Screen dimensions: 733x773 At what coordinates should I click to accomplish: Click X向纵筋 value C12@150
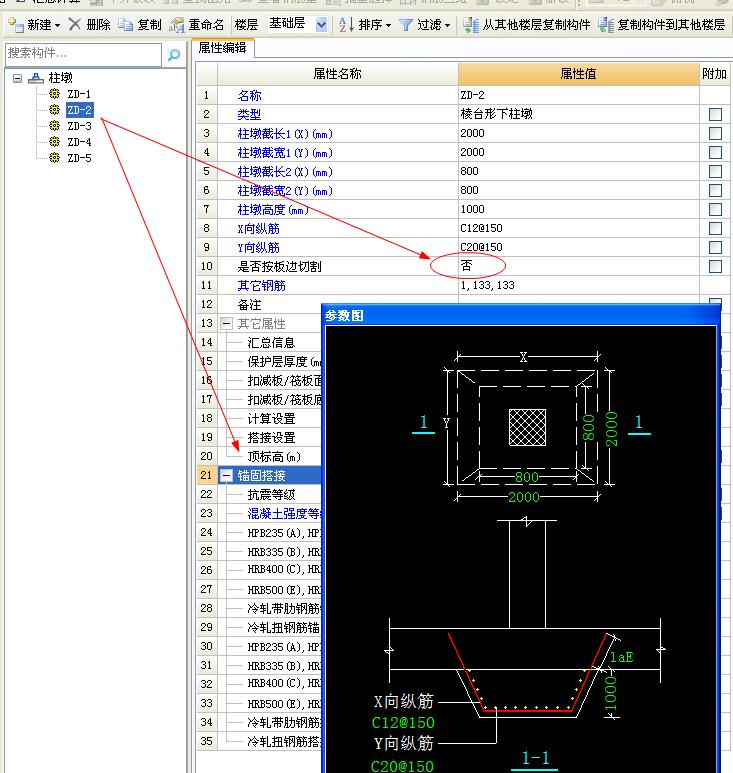578,228
